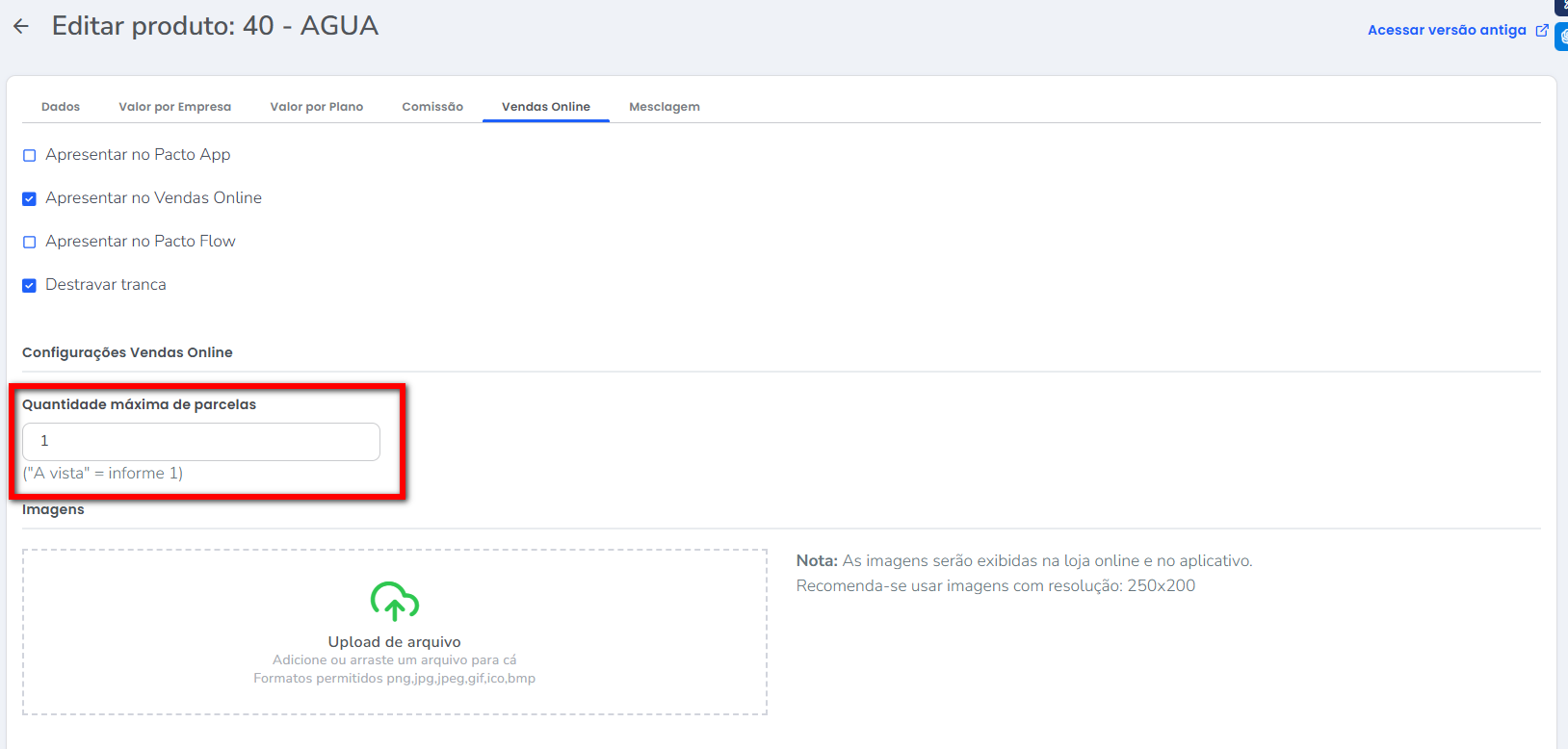Click the back arrow beside Editar produto
1568x749 pixels.
(x=21, y=27)
